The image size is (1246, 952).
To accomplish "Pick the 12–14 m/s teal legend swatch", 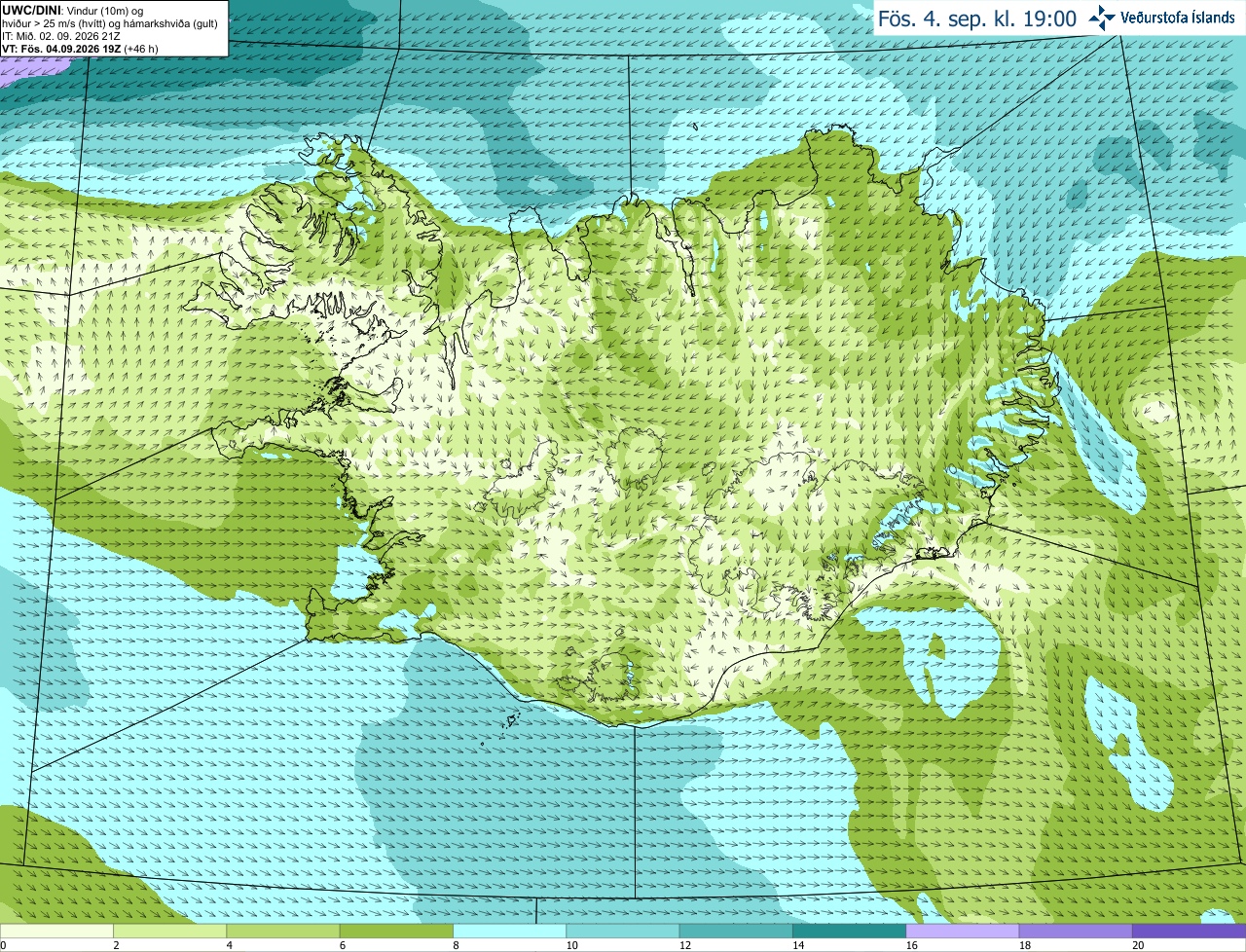I will point(736,931).
